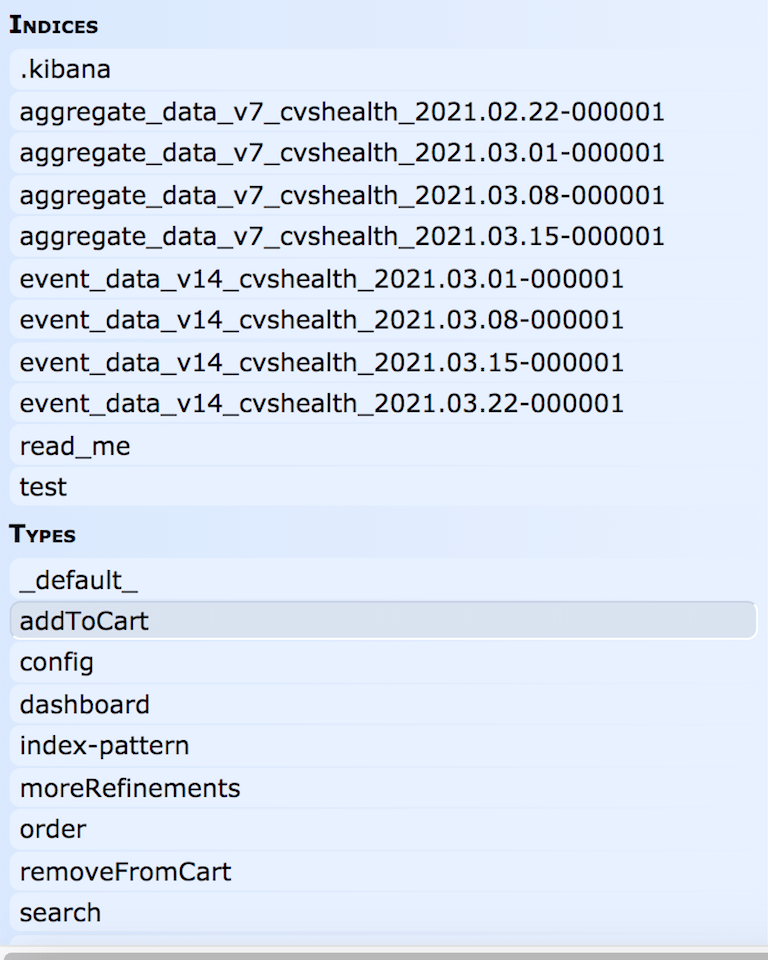The image size is (768, 960).
Task: Select aggregate_data_v7_cvshealth_2021.02.22-000001 index
Action: (383, 111)
